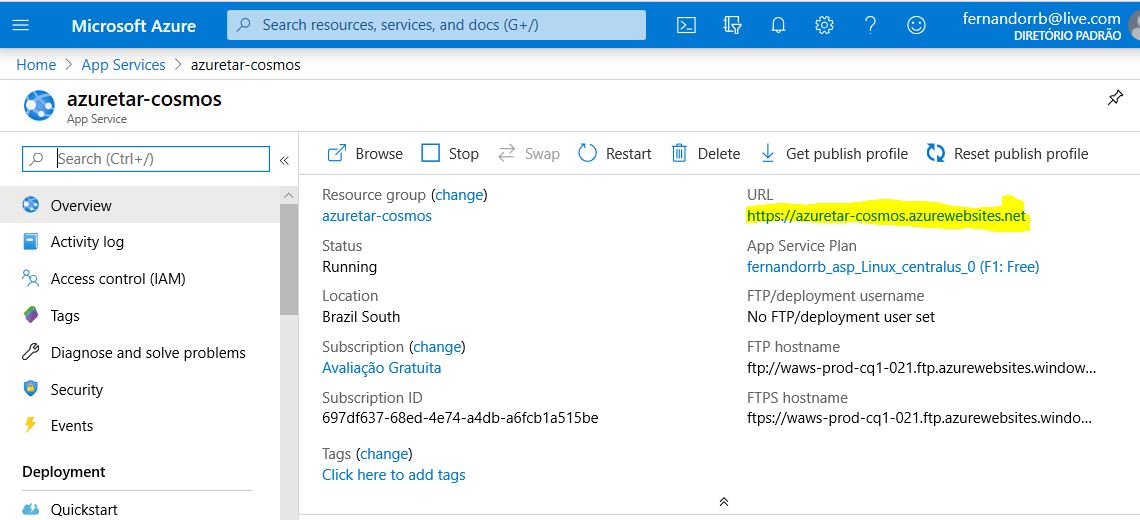Viewport: 1140px width, 520px height.
Task: Go to Home breadcrumb
Action: 36,65
